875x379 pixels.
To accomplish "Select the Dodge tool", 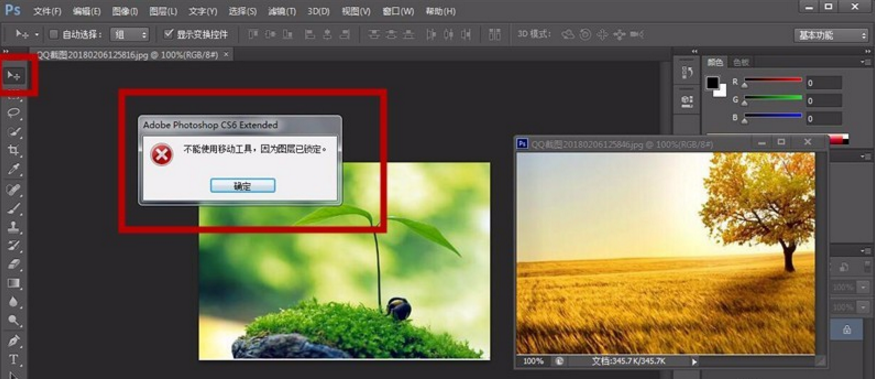I will (x=13, y=320).
